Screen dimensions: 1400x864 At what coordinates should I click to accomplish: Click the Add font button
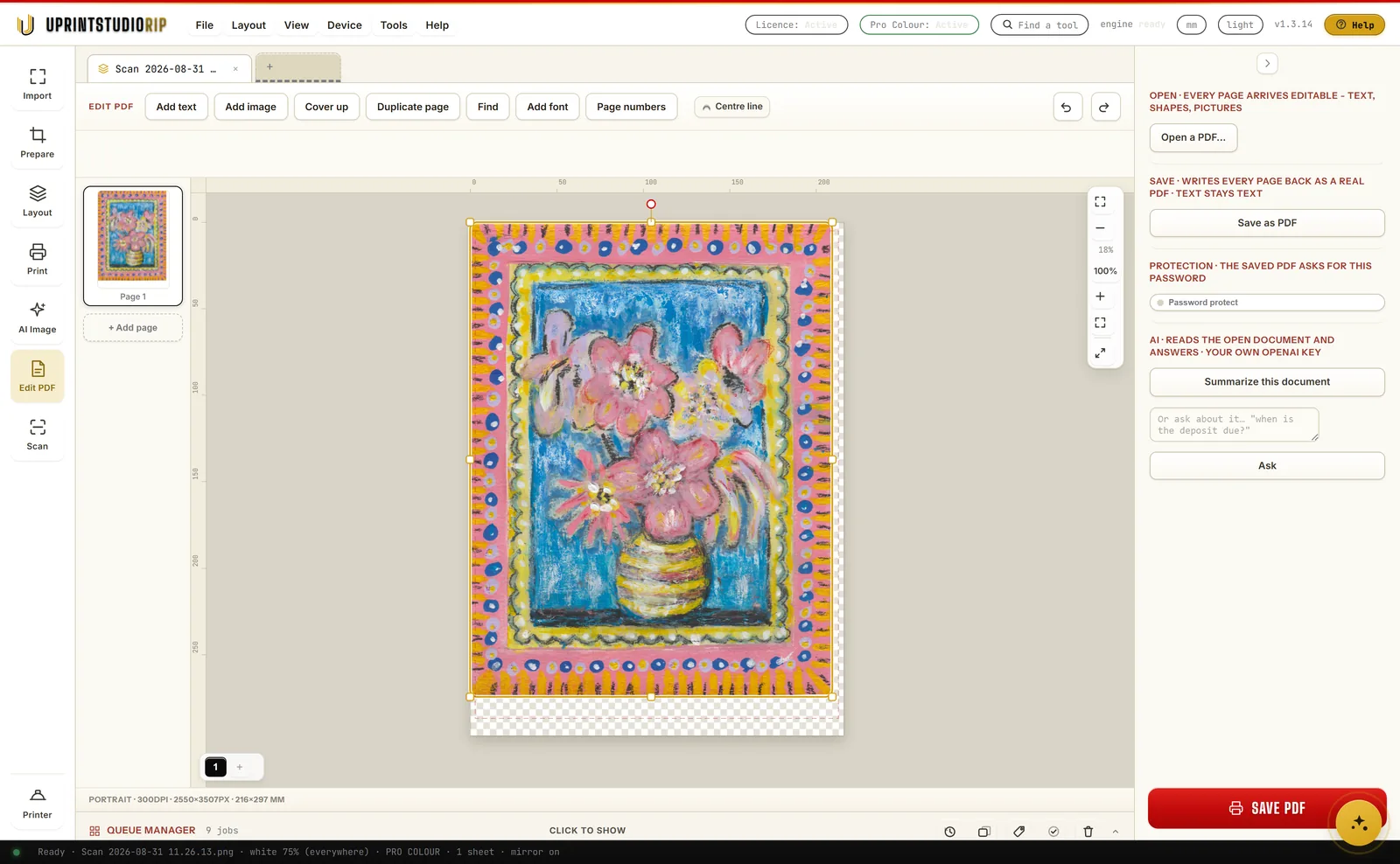(x=548, y=107)
